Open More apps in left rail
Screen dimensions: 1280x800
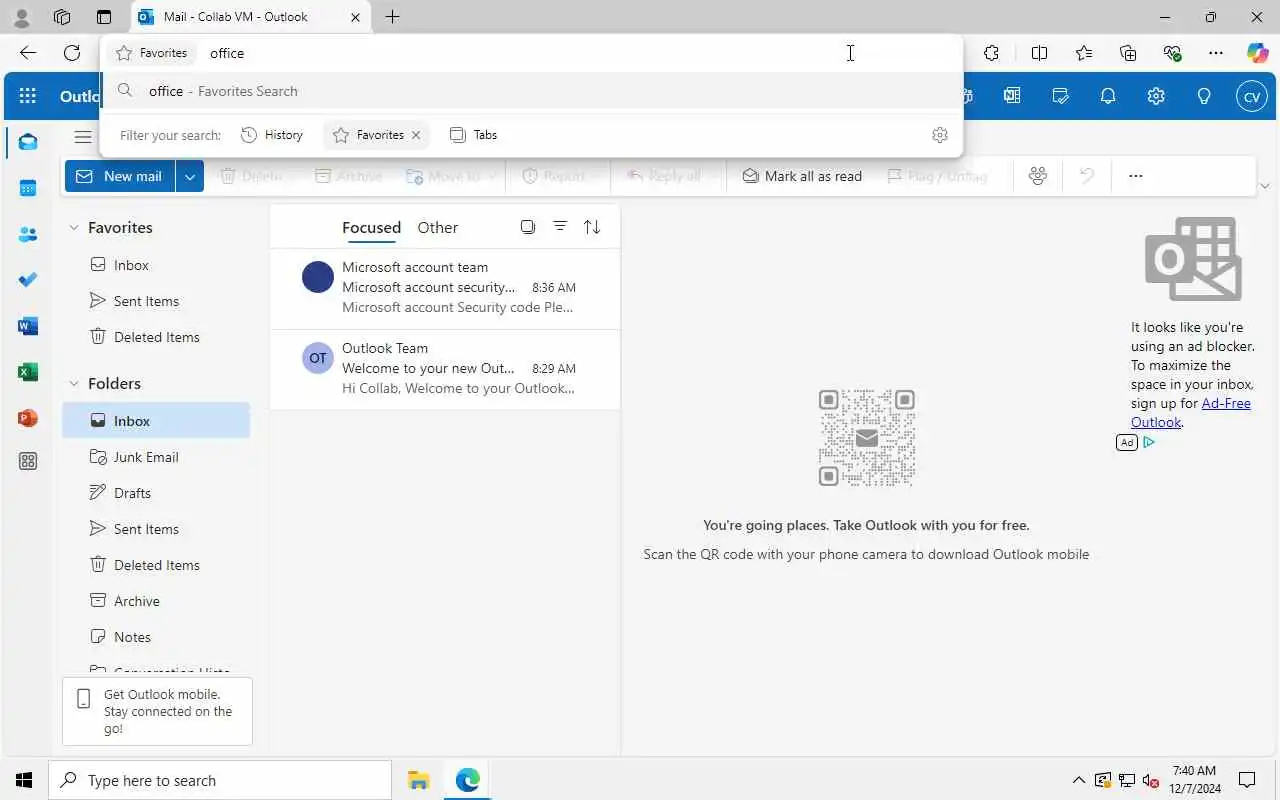pyautogui.click(x=28, y=461)
